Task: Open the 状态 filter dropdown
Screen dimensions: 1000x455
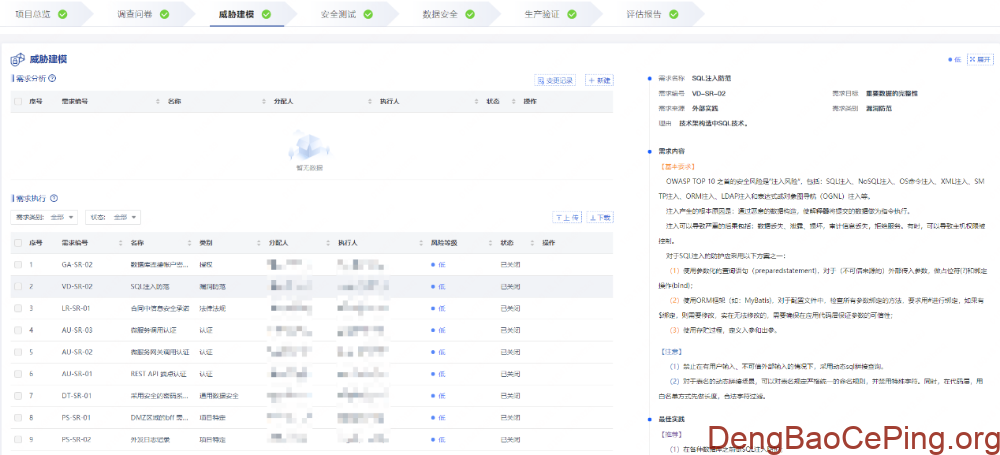Action: point(113,218)
